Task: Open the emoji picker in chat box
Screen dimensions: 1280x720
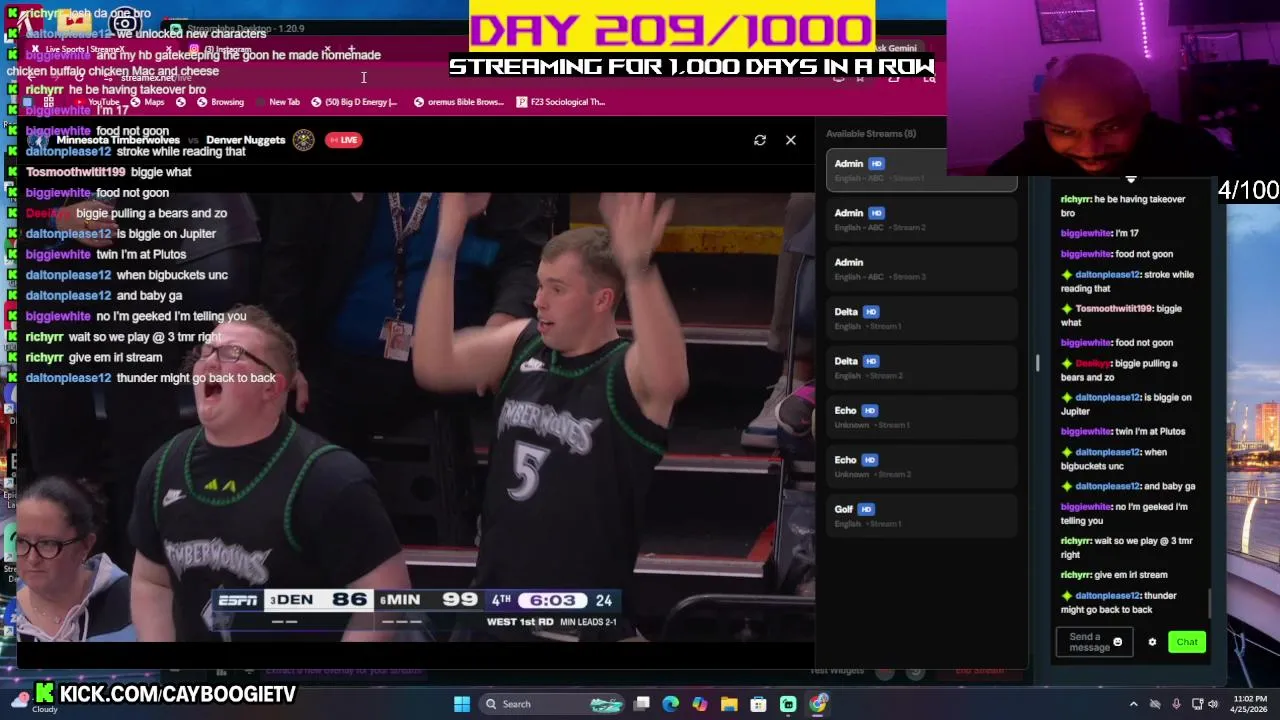Action: pos(1118,642)
